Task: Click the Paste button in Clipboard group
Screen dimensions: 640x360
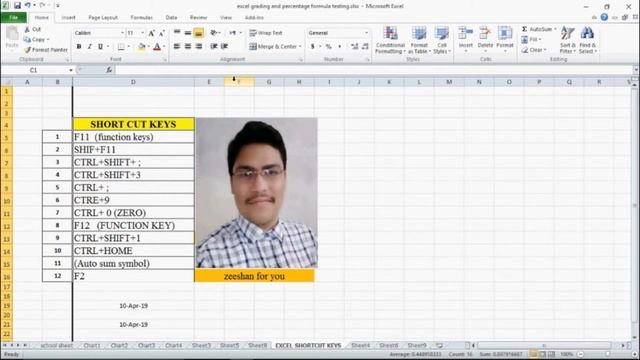Action: click(x=12, y=38)
